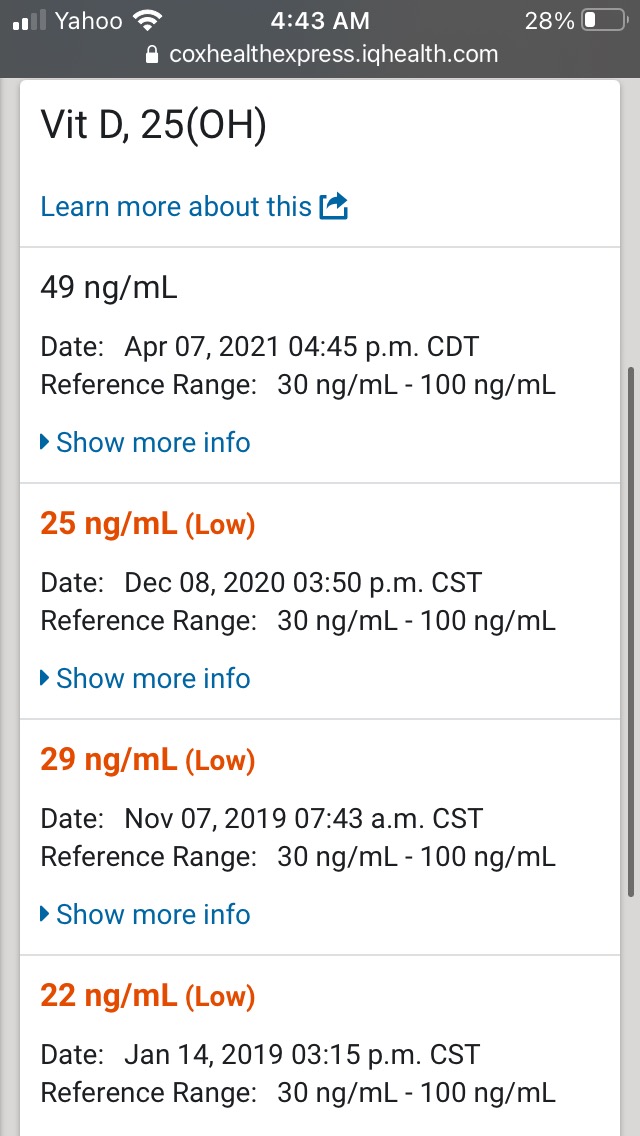Tap the battery icon in status bar
Image resolution: width=640 pixels, height=1136 pixels.
[x=604, y=21]
